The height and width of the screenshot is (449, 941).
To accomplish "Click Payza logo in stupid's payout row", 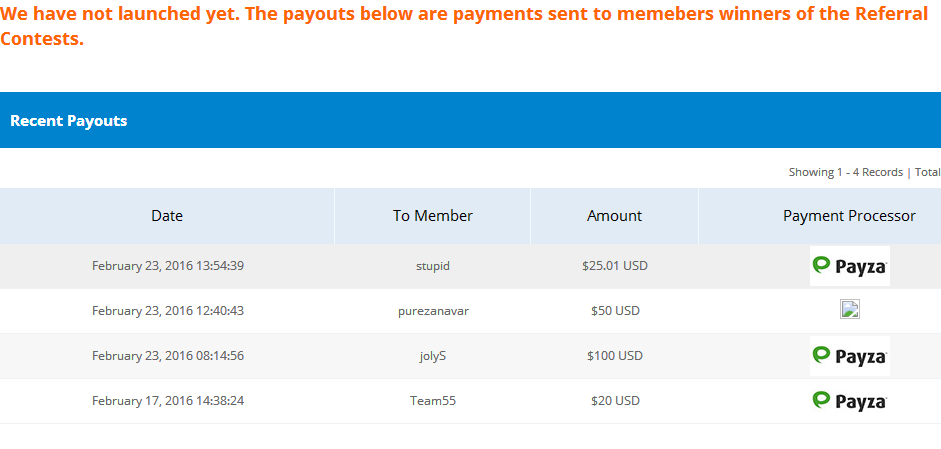I will point(849,266).
